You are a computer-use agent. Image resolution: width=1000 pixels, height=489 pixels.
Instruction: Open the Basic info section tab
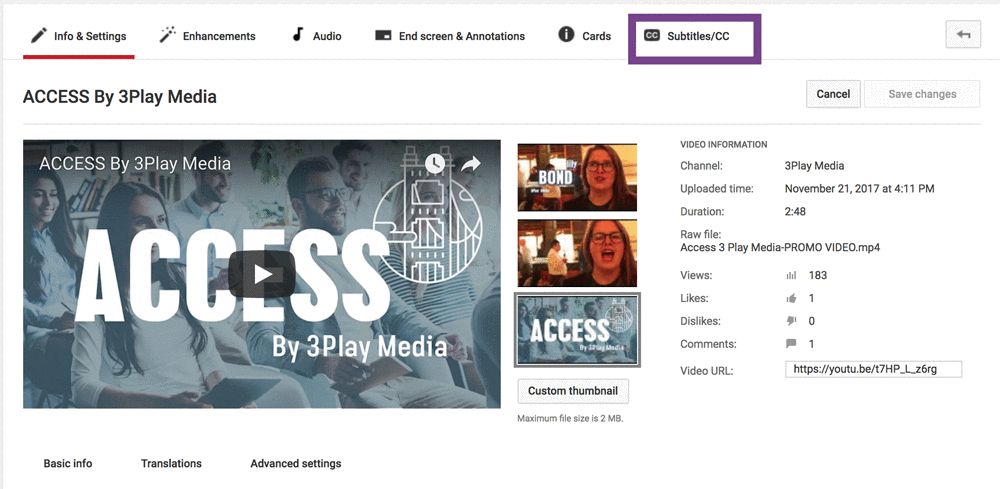tap(68, 464)
